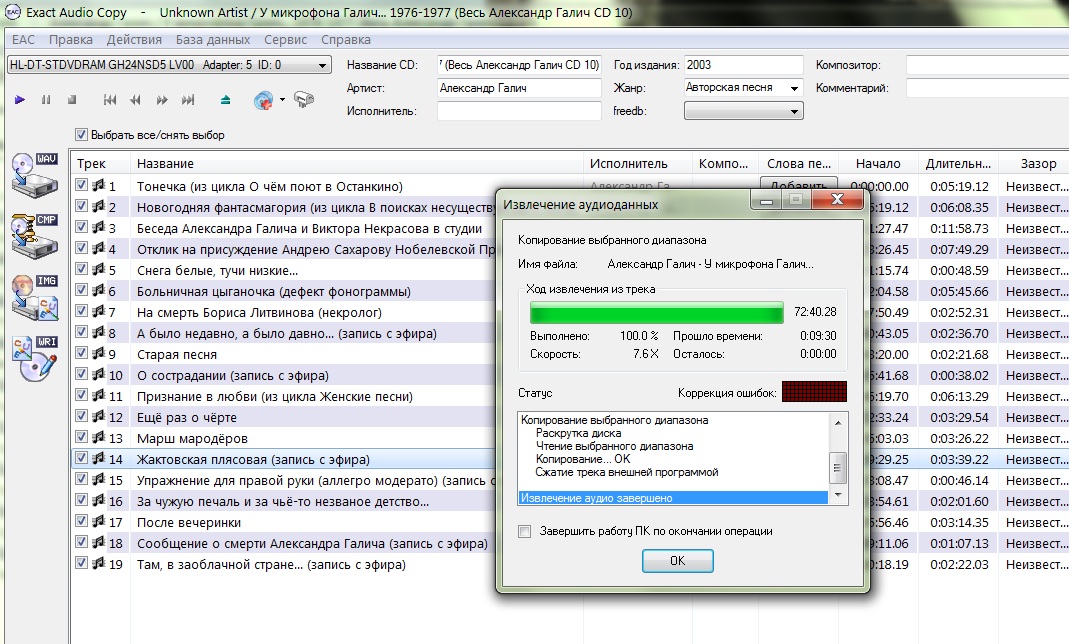Click the 'Год издания' input field

(x=743, y=65)
